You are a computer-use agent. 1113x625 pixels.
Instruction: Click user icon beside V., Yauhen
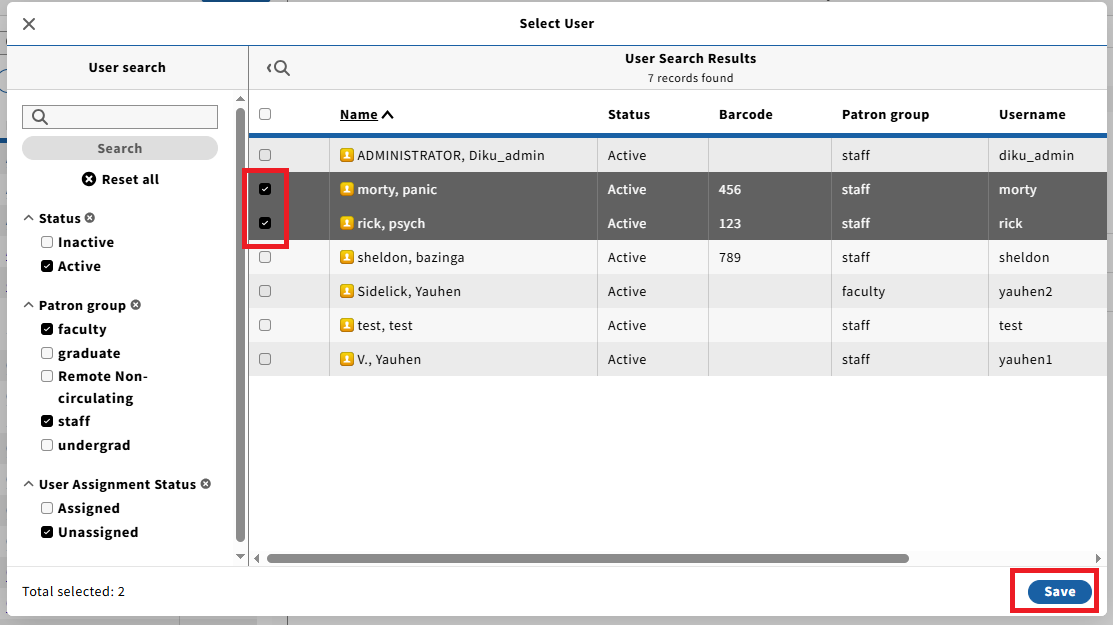[346, 359]
